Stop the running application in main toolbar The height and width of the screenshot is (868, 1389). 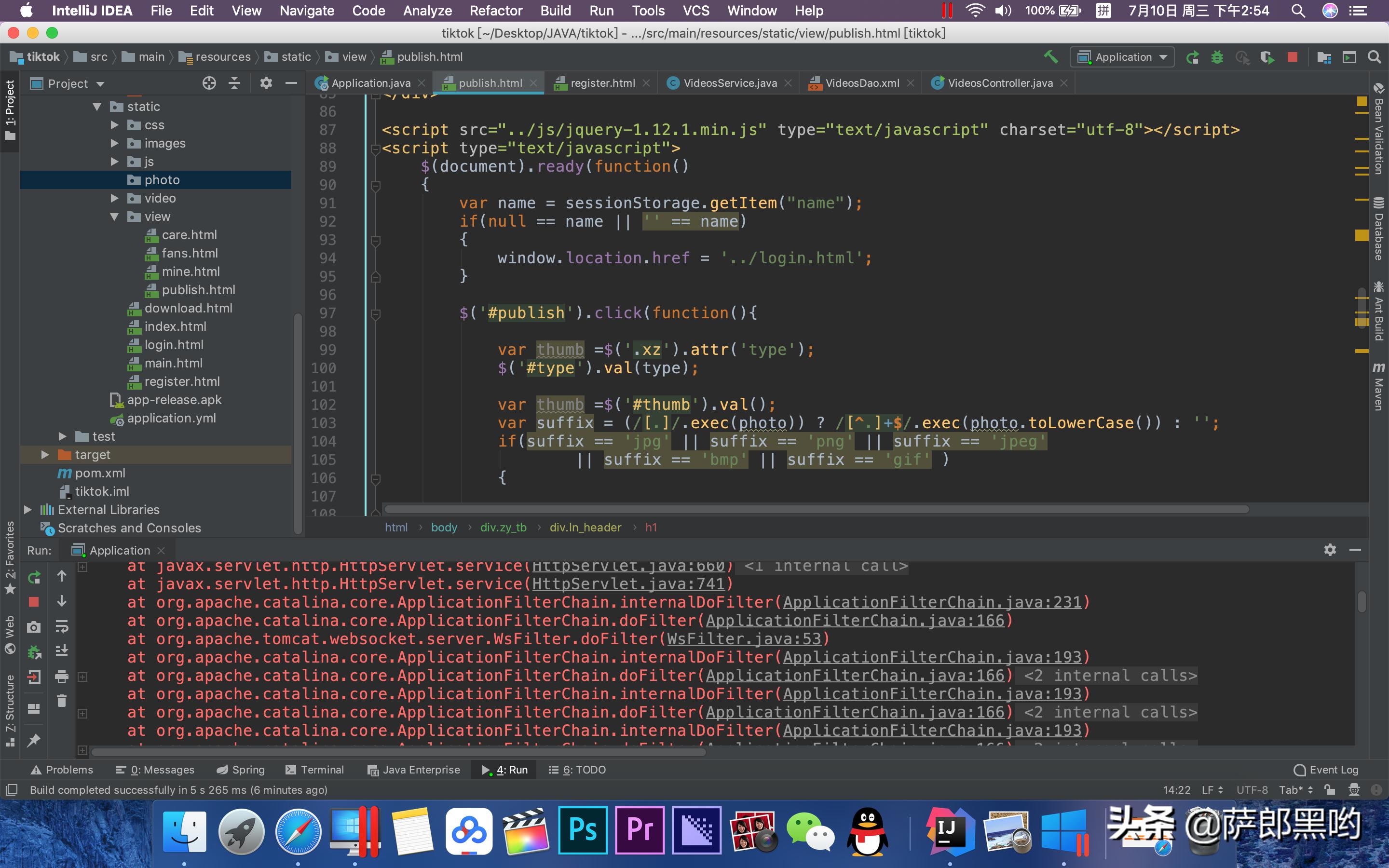pyautogui.click(x=1293, y=57)
